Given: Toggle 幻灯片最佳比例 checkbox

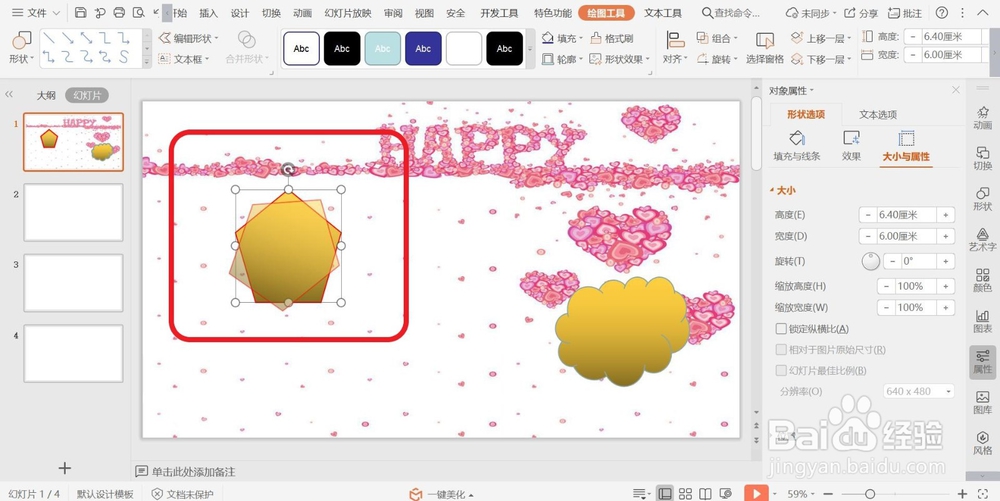Looking at the screenshot, I should point(781,370).
